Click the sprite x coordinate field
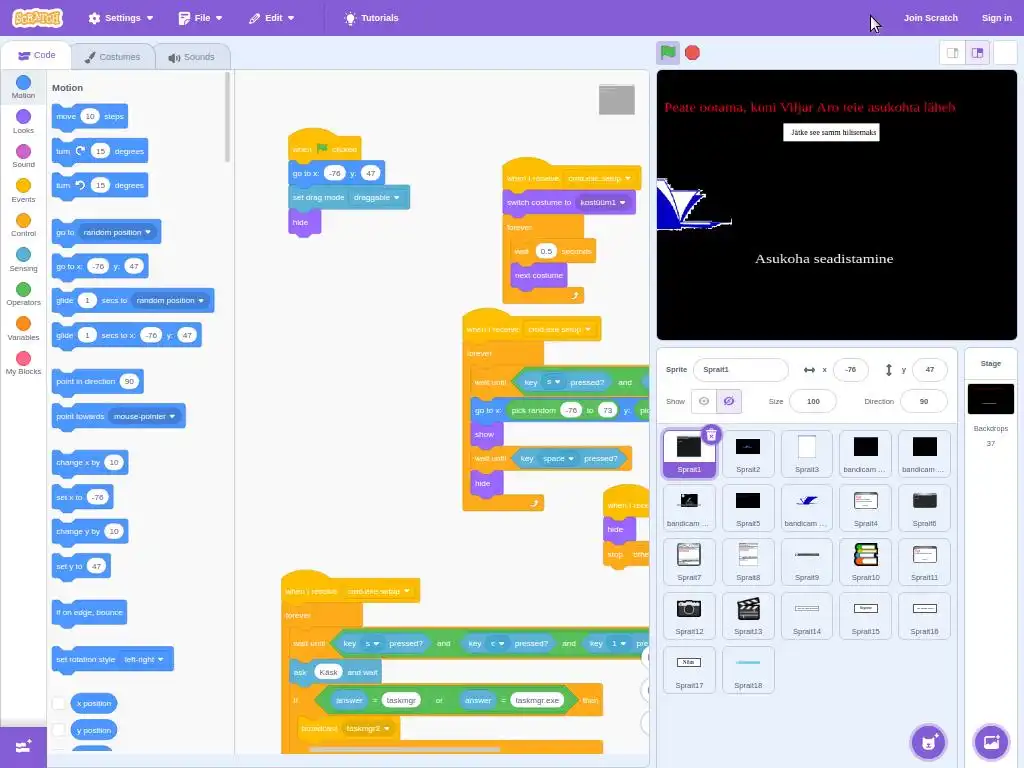Image resolution: width=1024 pixels, height=768 pixels. click(850, 370)
